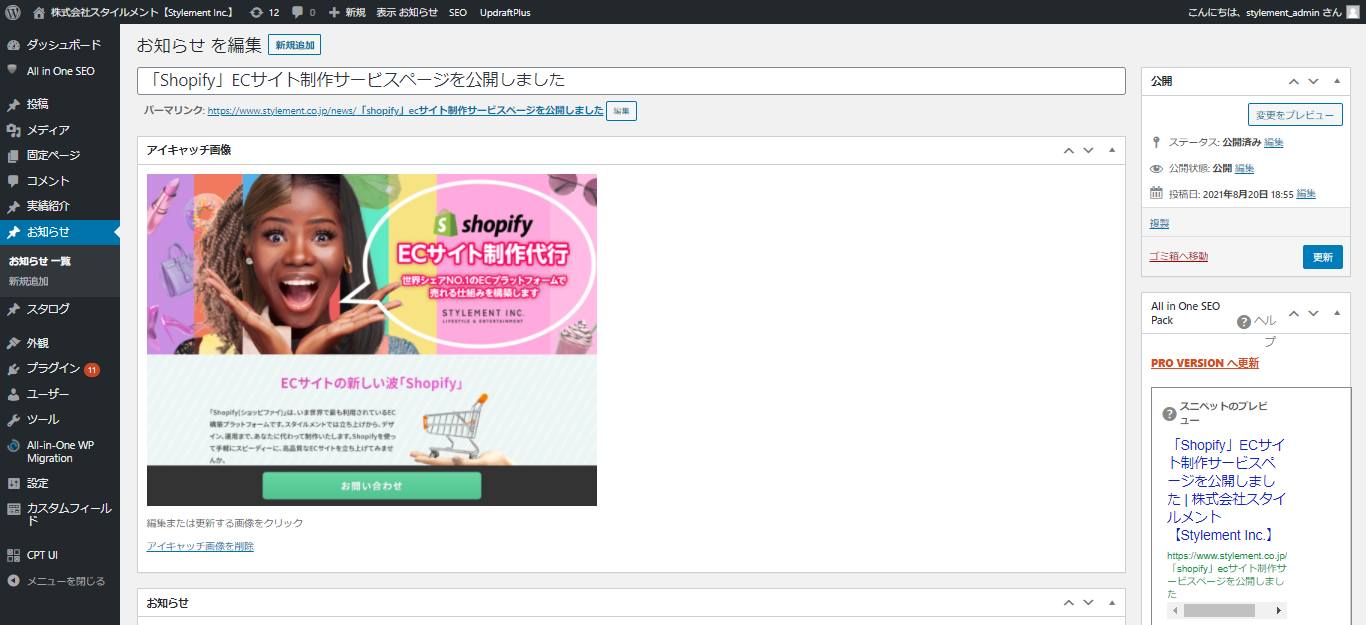Move アイキャッチ画像 panel down

[x=1088, y=150]
